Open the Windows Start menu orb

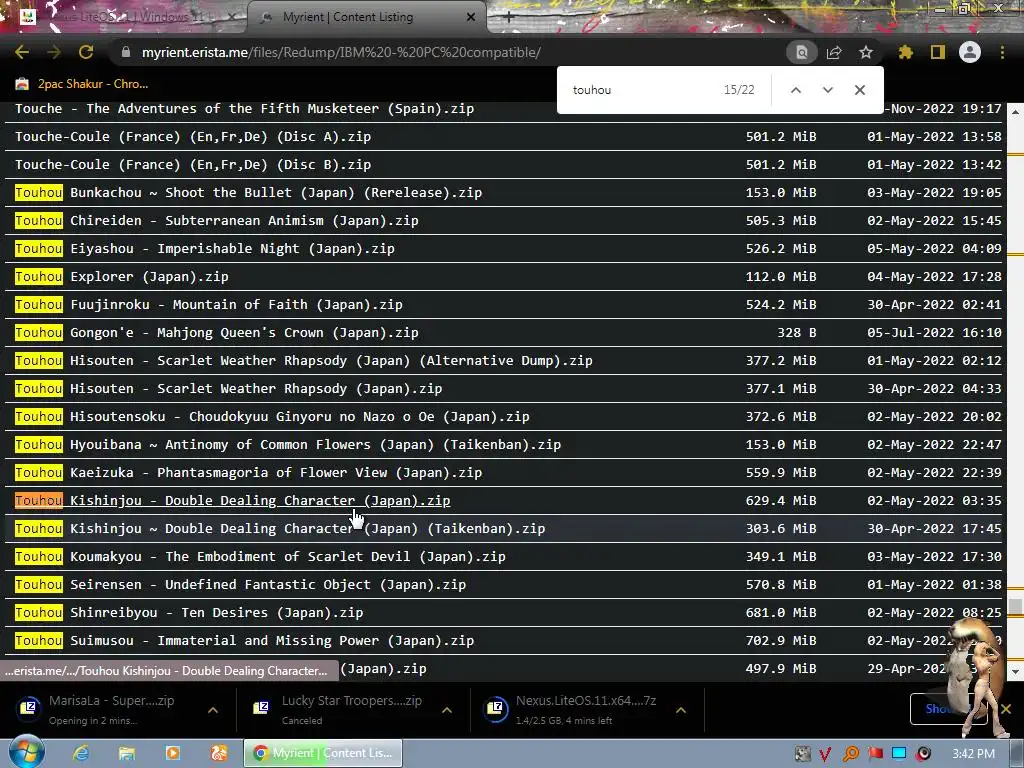point(27,752)
